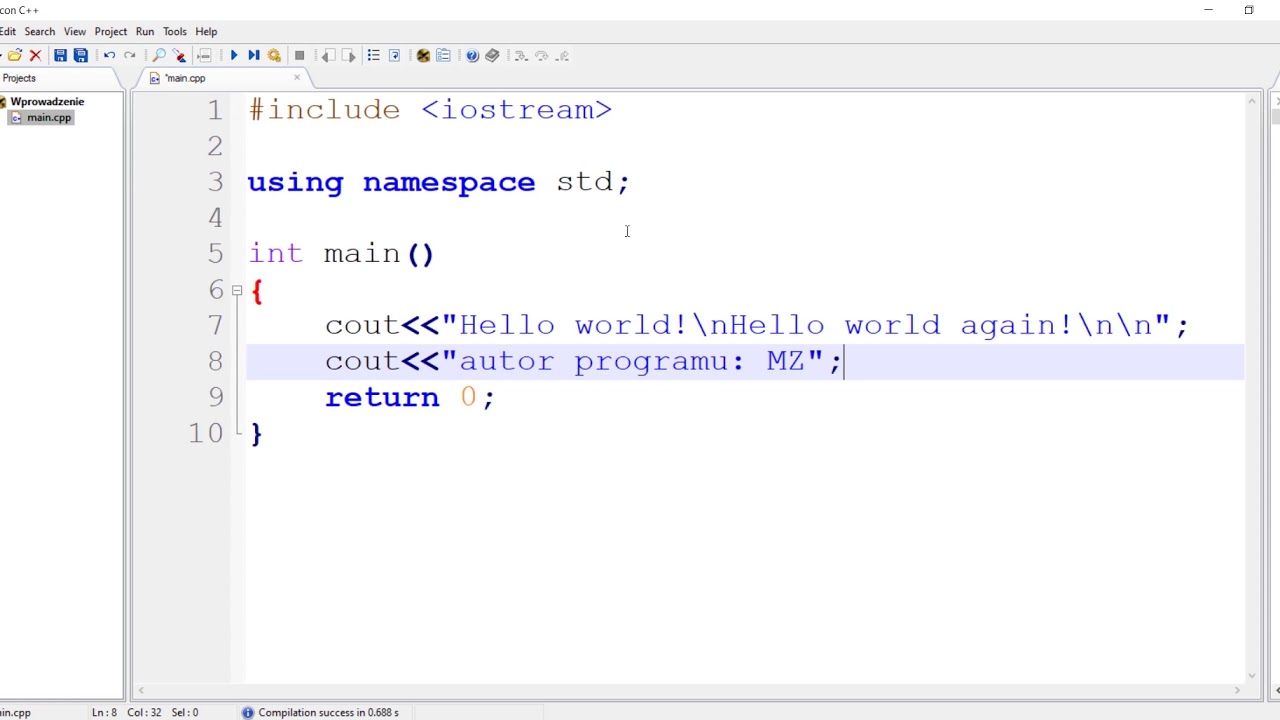
Task: Select the Wprowadzenie project node
Action: [47, 102]
